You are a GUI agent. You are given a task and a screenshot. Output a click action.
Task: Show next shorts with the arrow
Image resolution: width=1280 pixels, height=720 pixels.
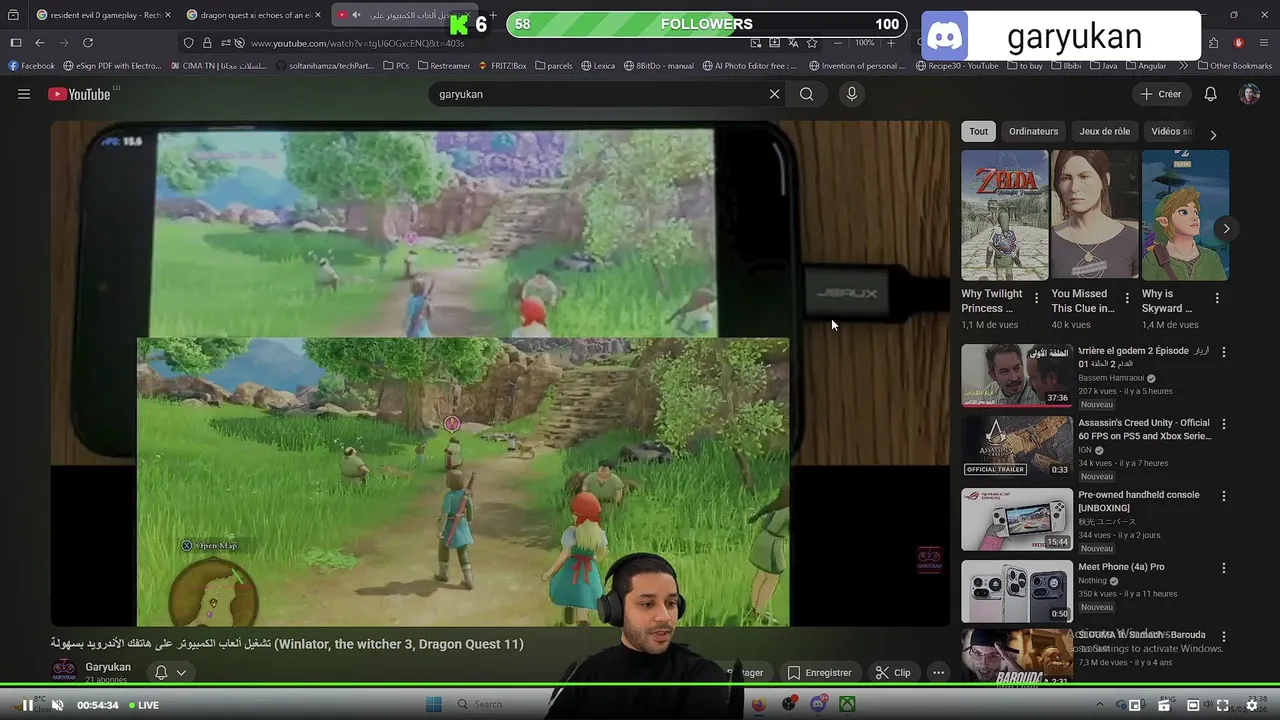1226,229
